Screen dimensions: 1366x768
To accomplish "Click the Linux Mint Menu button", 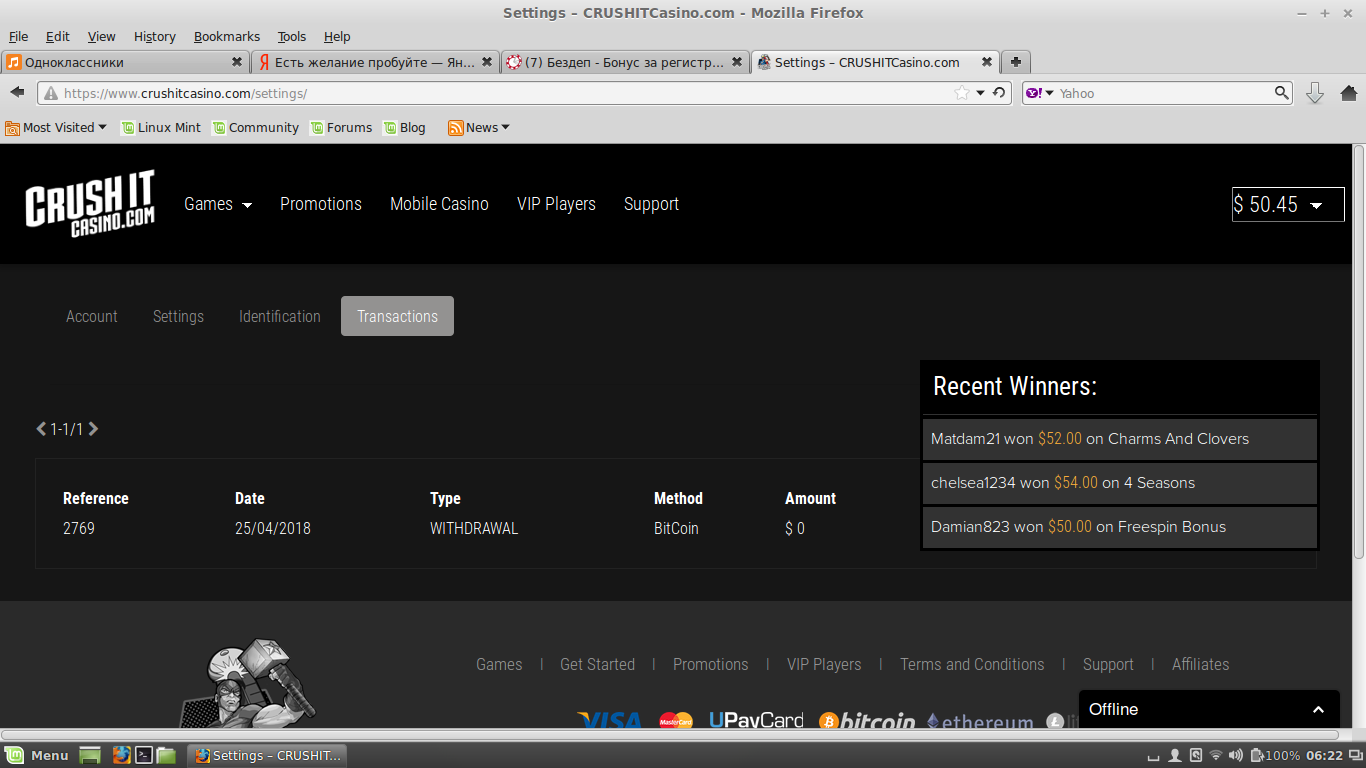I will coord(37,756).
